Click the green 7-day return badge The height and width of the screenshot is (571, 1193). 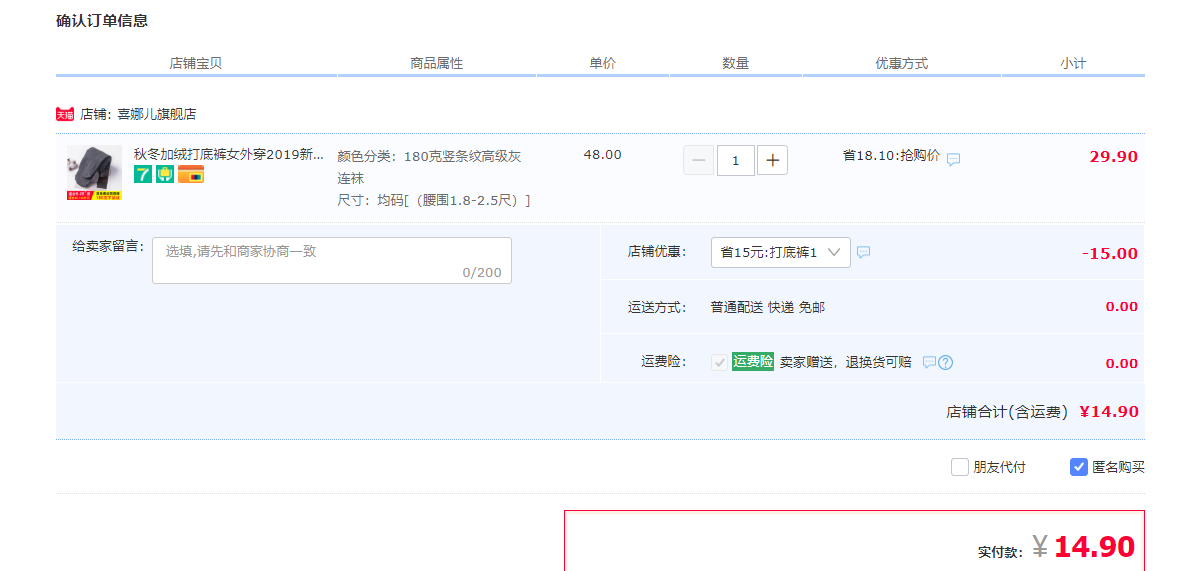(x=143, y=174)
